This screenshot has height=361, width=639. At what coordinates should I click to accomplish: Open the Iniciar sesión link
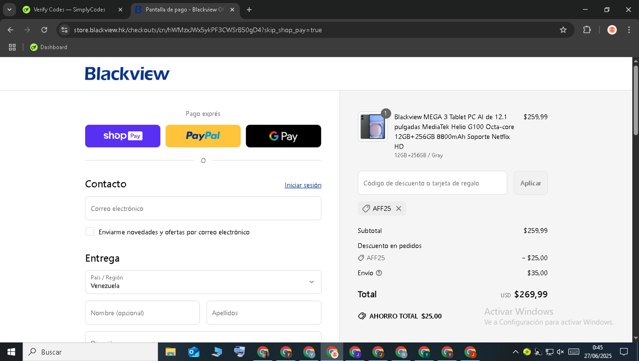(x=303, y=185)
